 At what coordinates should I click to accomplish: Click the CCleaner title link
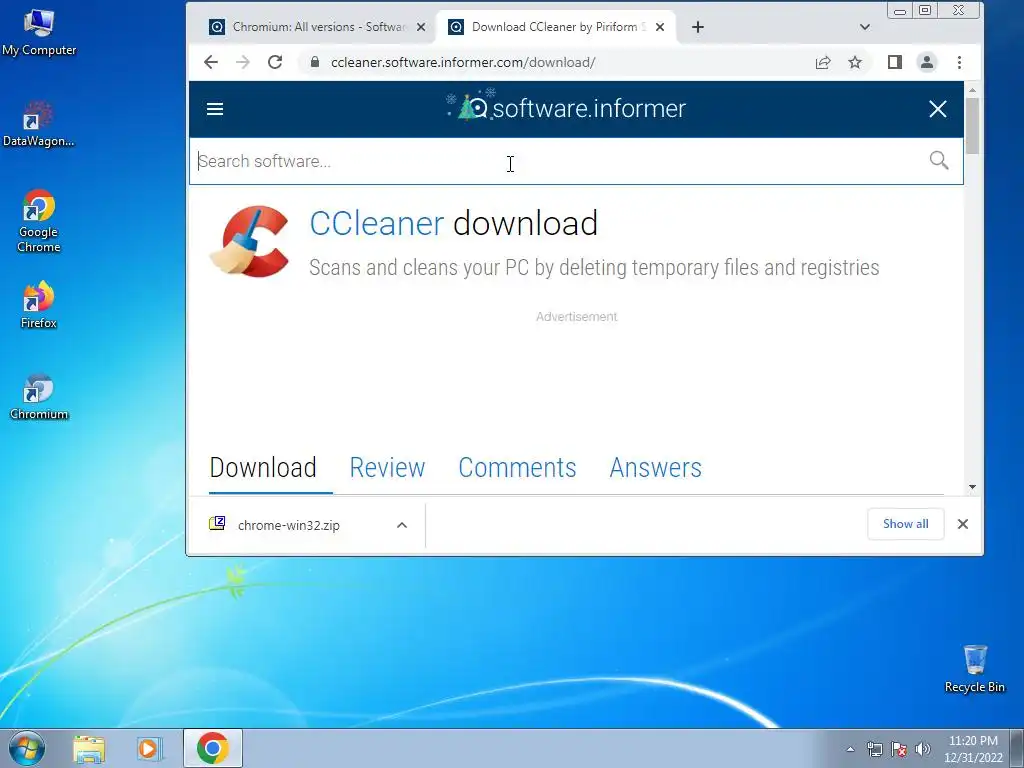(376, 223)
